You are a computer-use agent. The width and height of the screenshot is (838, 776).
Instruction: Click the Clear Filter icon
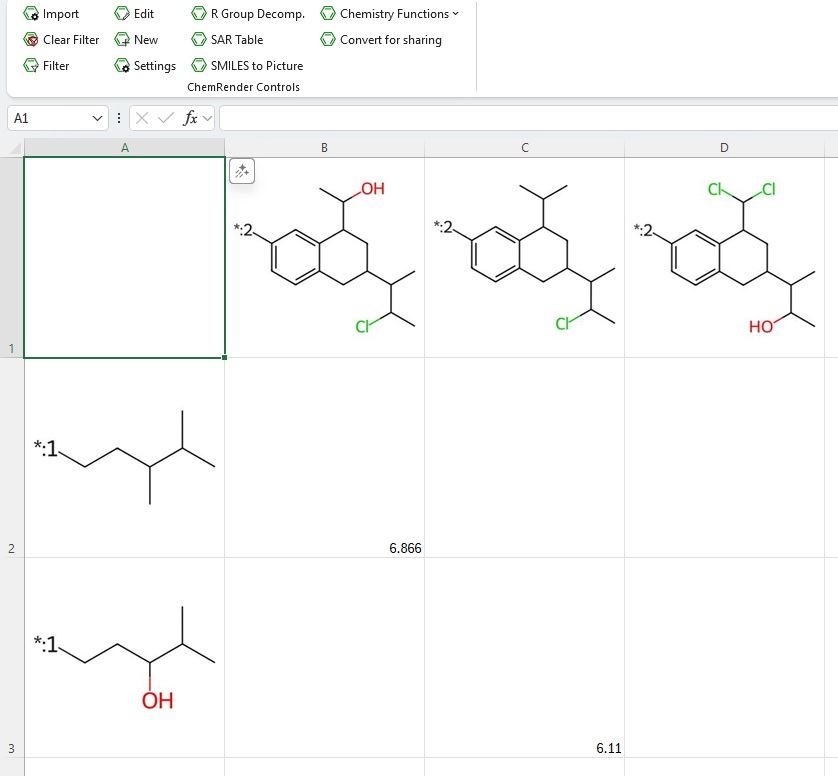coord(31,40)
